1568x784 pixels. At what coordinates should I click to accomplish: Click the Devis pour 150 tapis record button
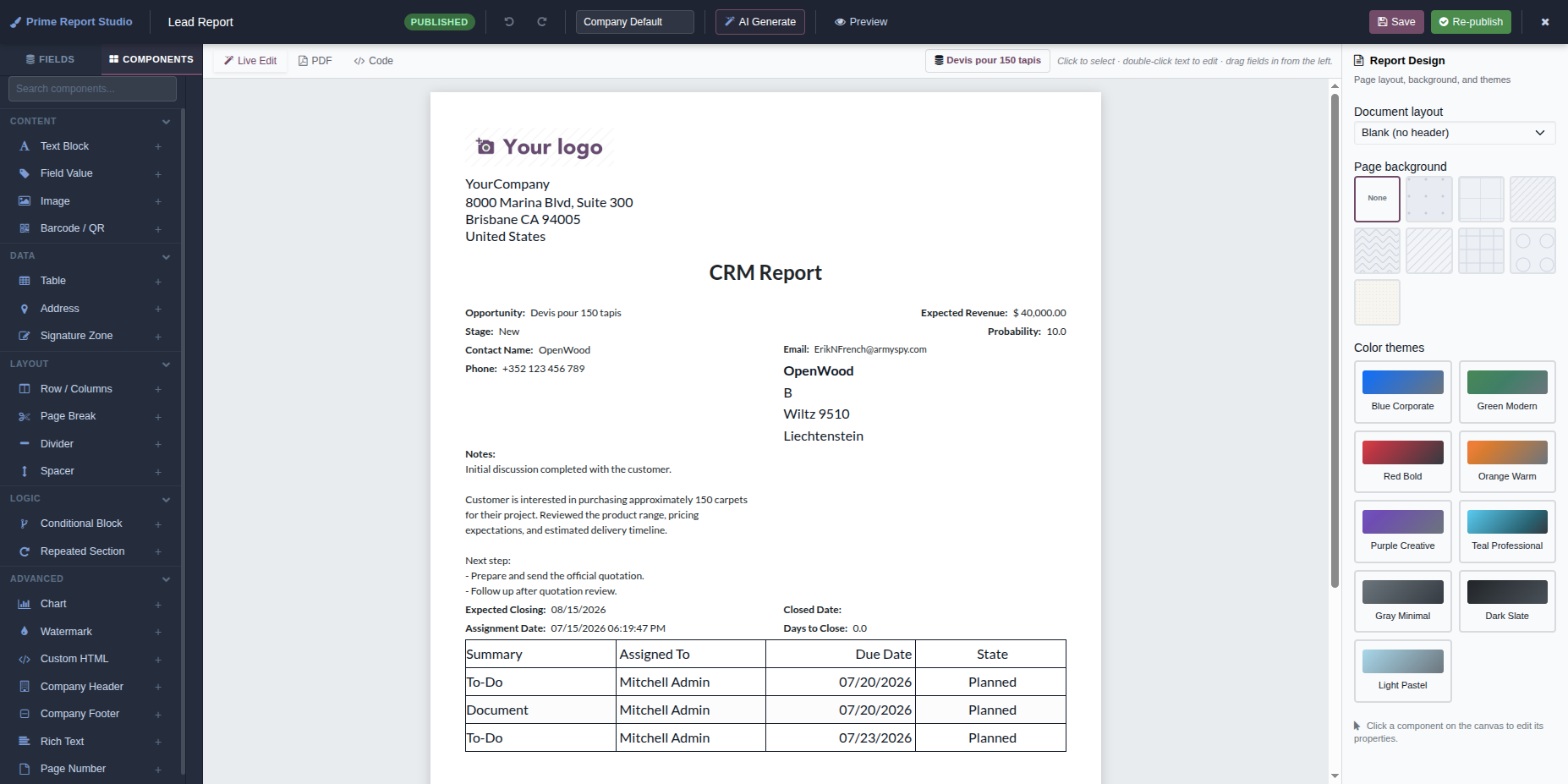tap(988, 61)
